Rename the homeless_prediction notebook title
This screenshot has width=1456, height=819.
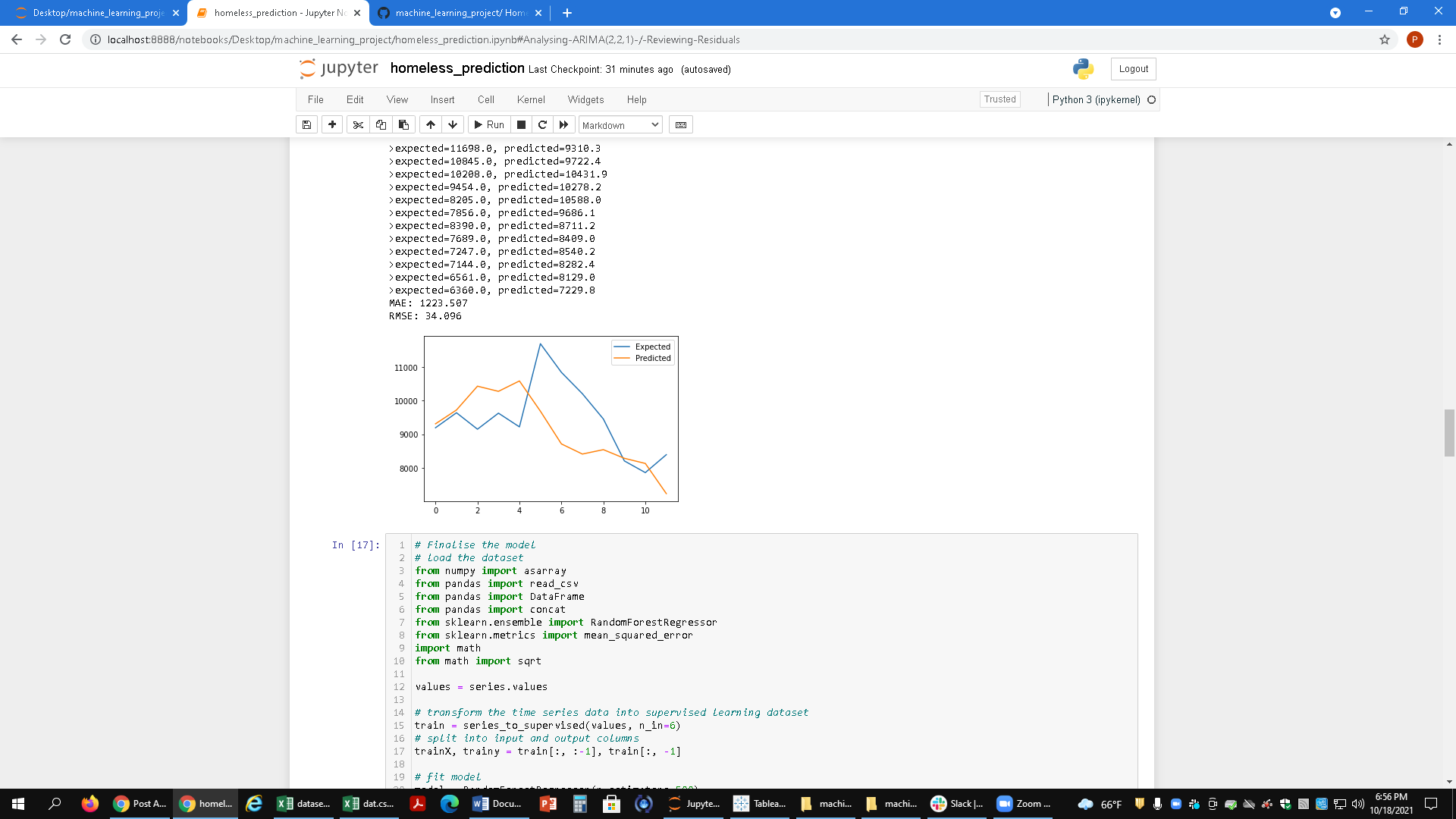pos(457,68)
